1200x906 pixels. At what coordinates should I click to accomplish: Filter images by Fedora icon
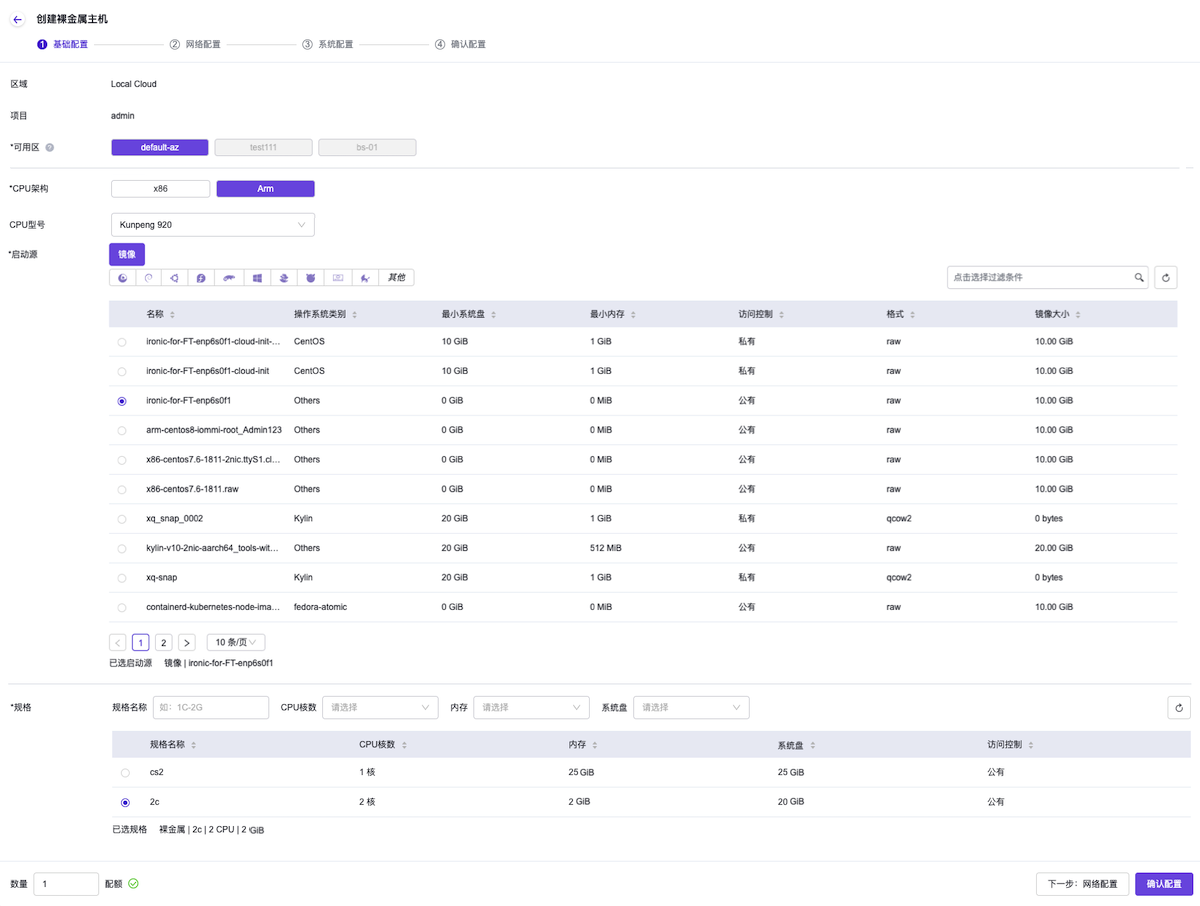[x=201, y=278]
